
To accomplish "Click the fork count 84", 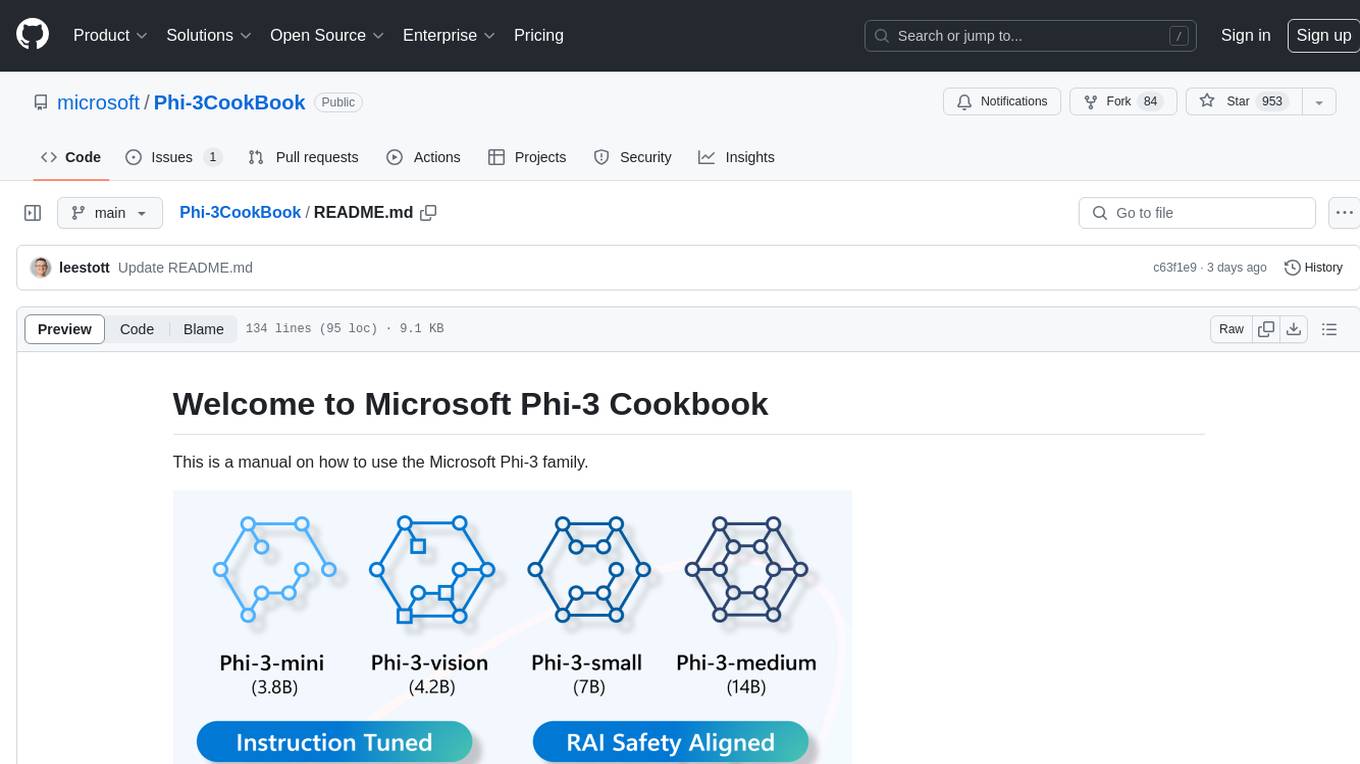I will pos(1151,101).
